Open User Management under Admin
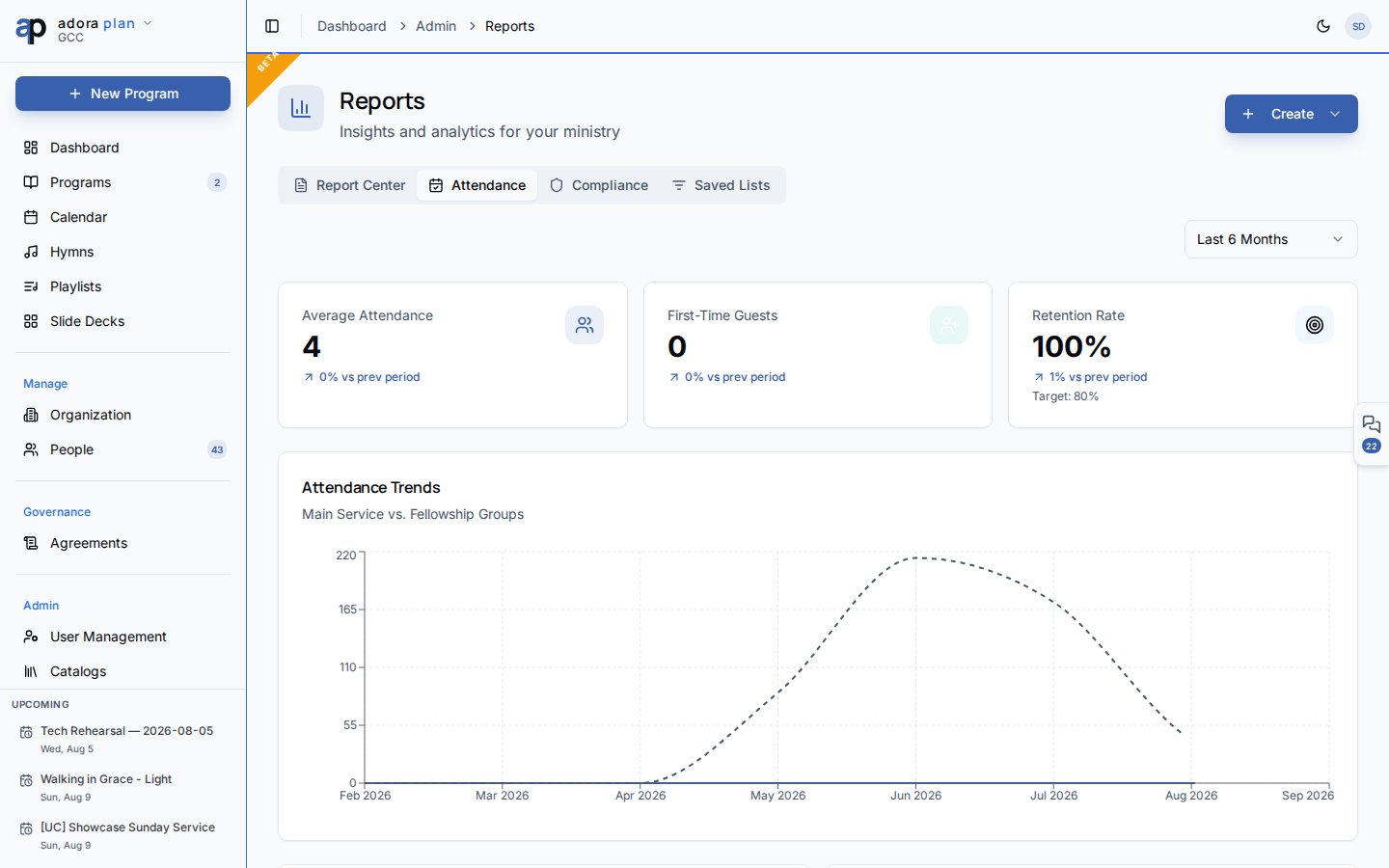The image size is (1389, 868). coord(123,637)
